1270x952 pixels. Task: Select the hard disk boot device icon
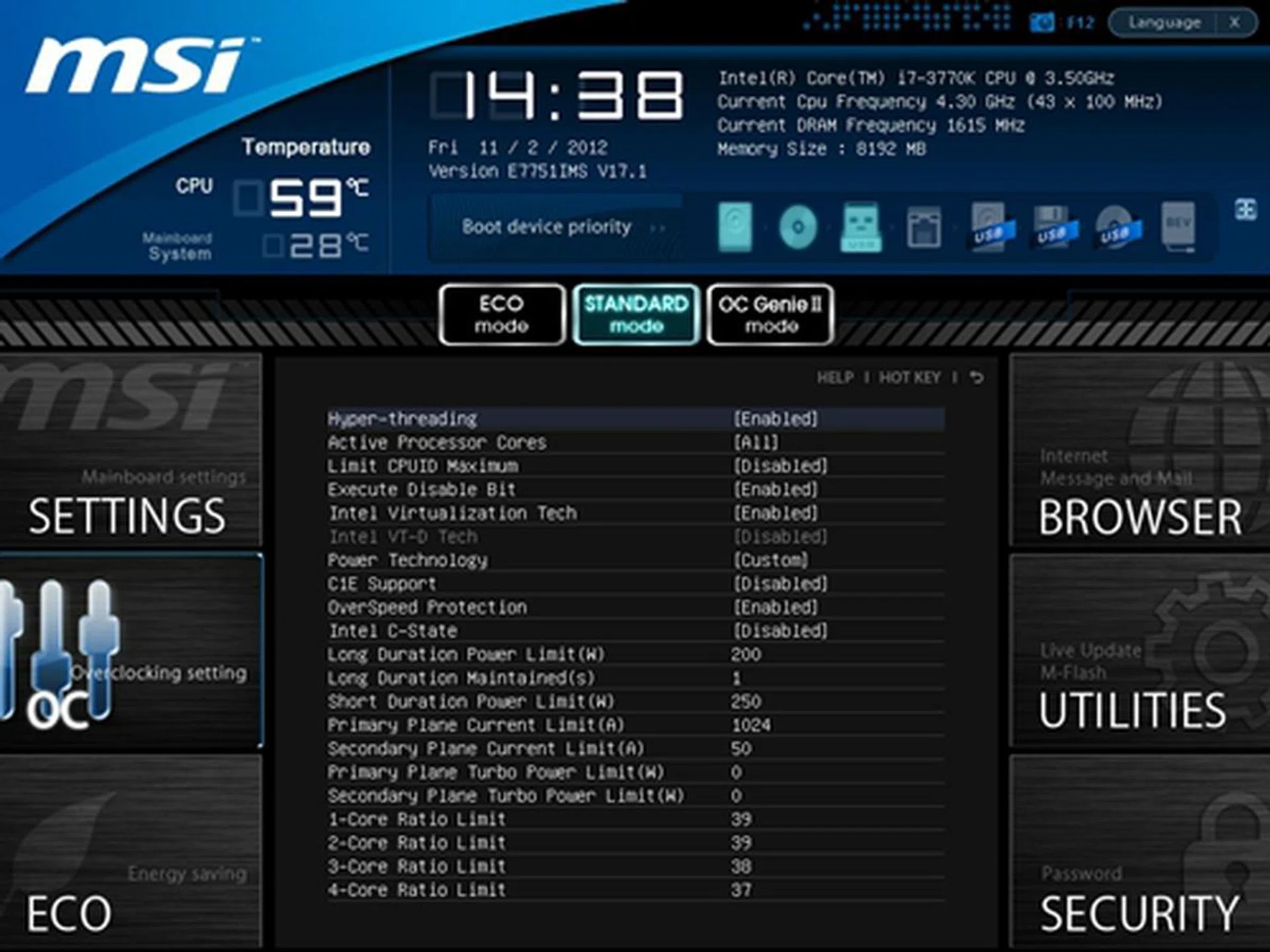pos(734,227)
